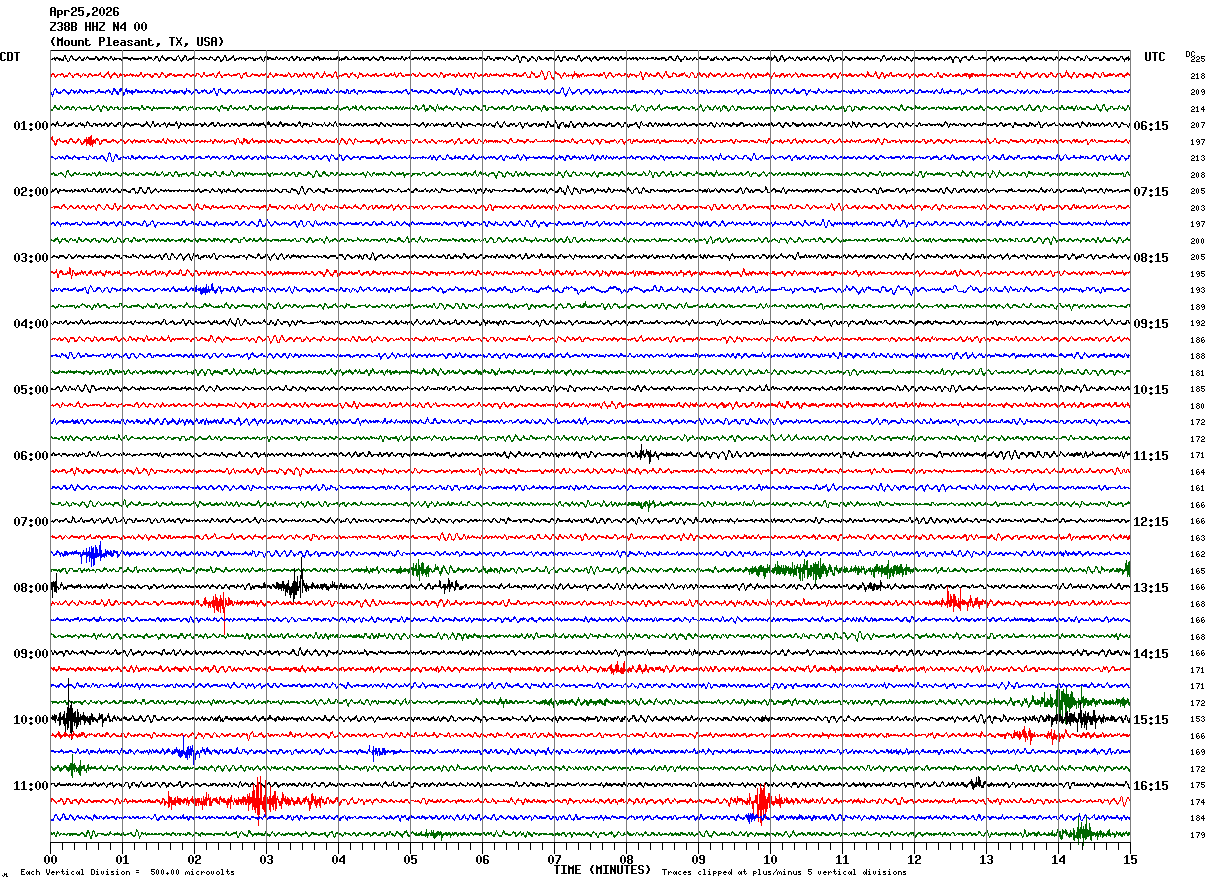Pick minute tick 06 on bottom axis
Image resolution: width=1210 pixels, height=886 pixels.
(482, 859)
